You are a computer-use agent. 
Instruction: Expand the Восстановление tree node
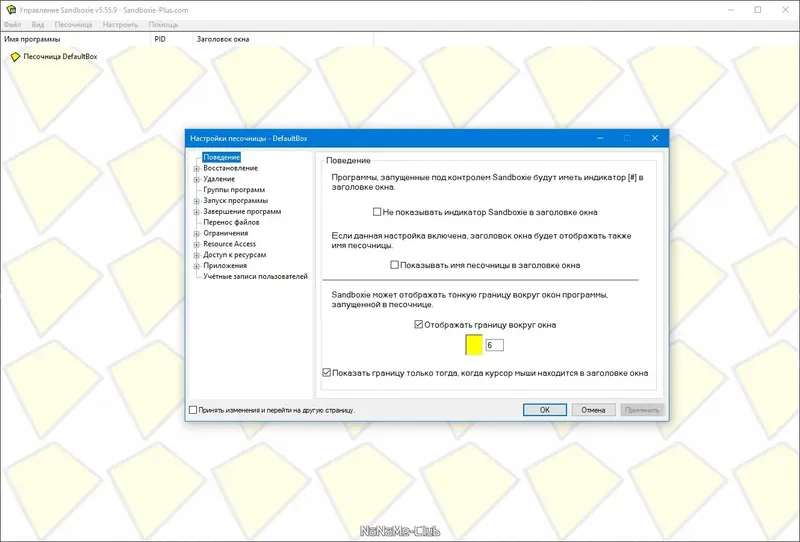pos(197,168)
